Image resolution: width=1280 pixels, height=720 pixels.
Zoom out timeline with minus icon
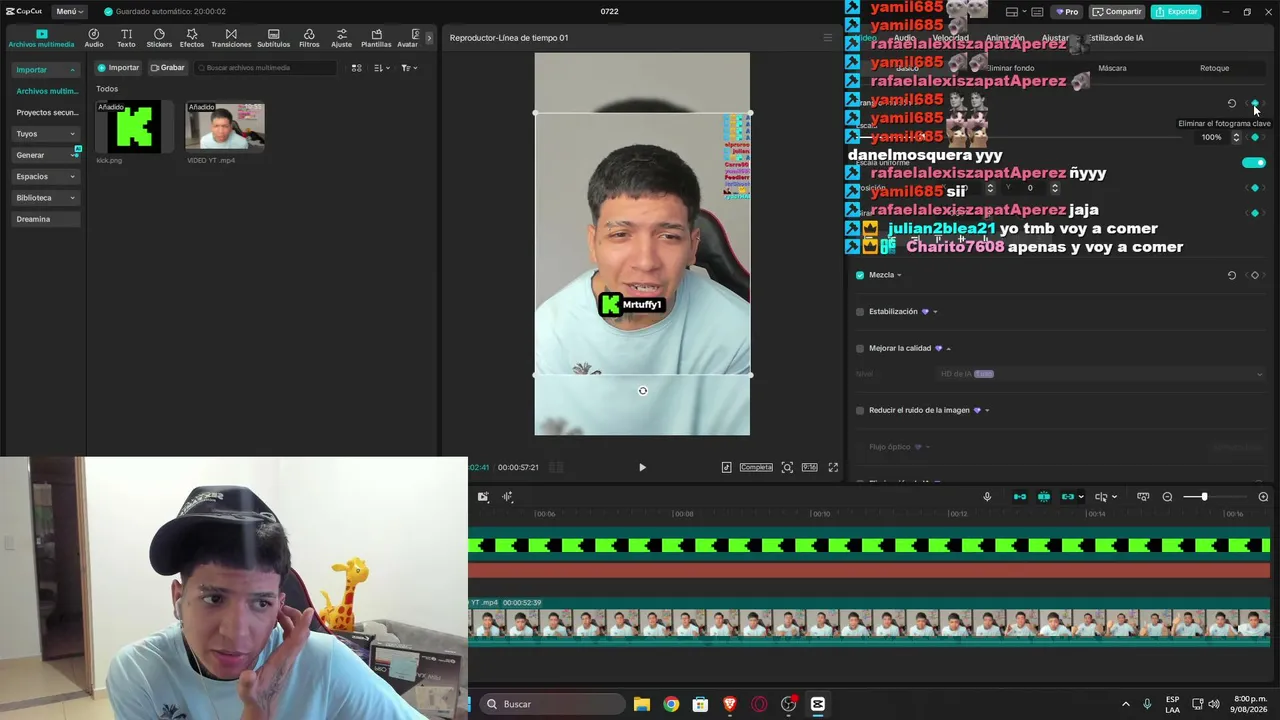[x=1167, y=497]
